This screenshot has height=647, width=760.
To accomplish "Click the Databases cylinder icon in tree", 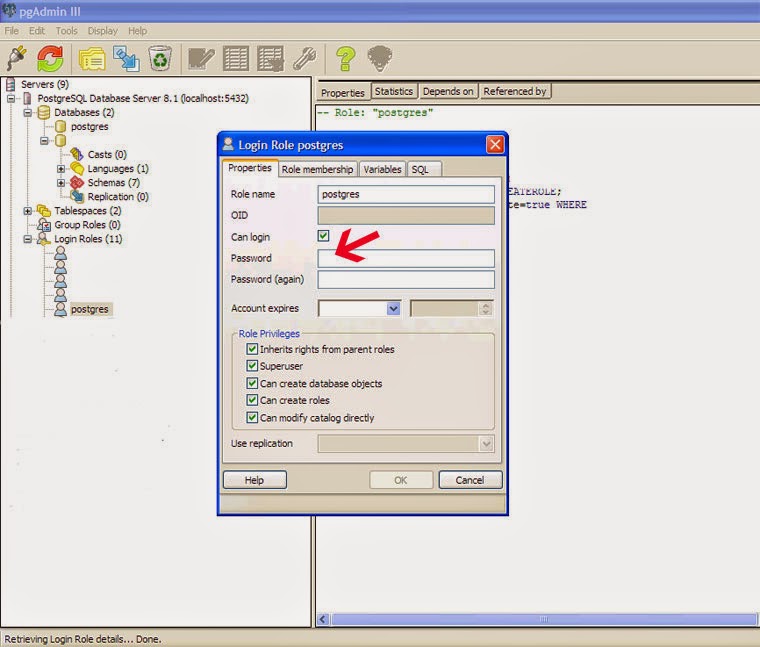I will [x=44, y=112].
